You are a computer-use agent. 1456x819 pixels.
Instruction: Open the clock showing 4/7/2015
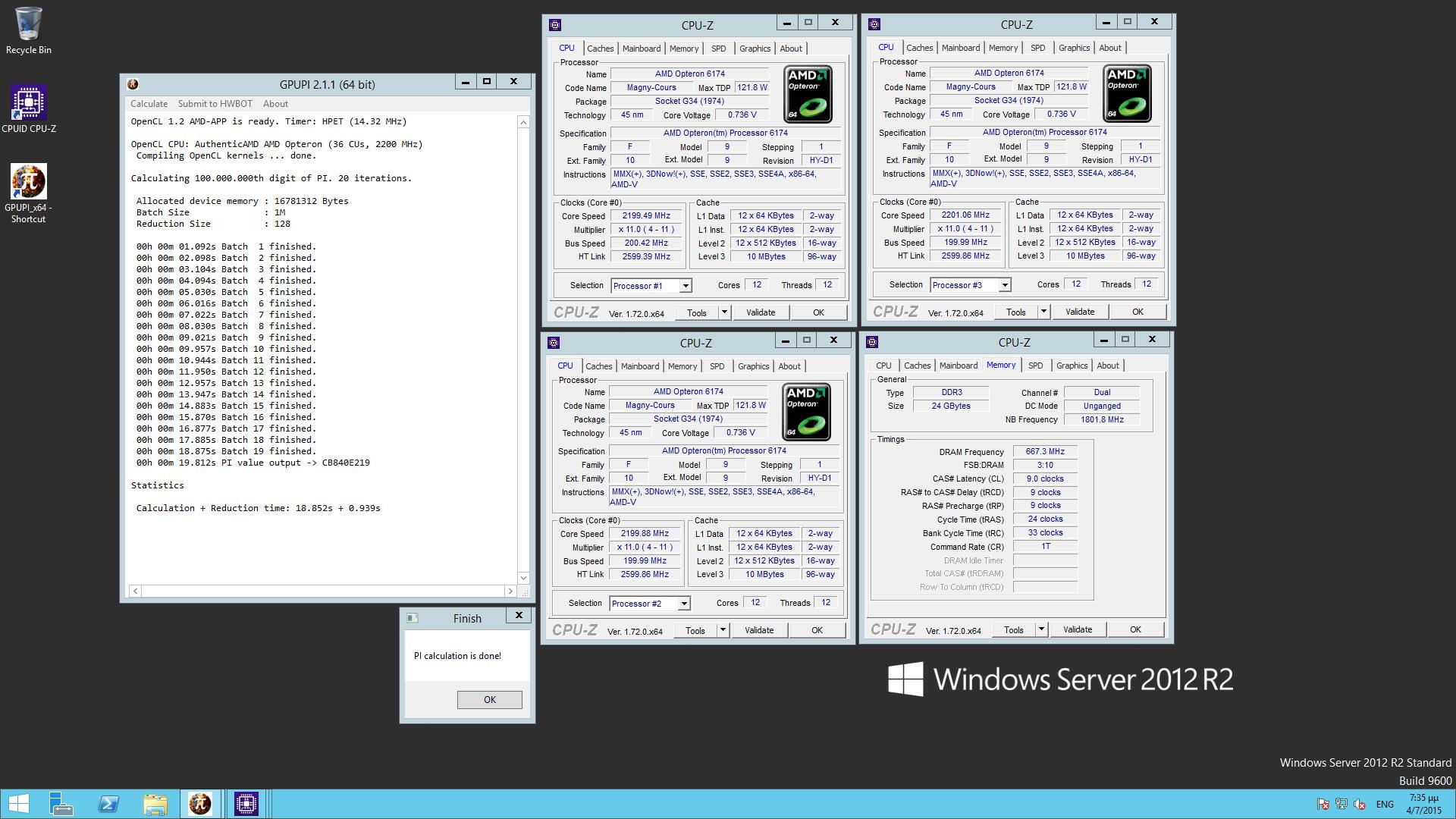click(1423, 805)
